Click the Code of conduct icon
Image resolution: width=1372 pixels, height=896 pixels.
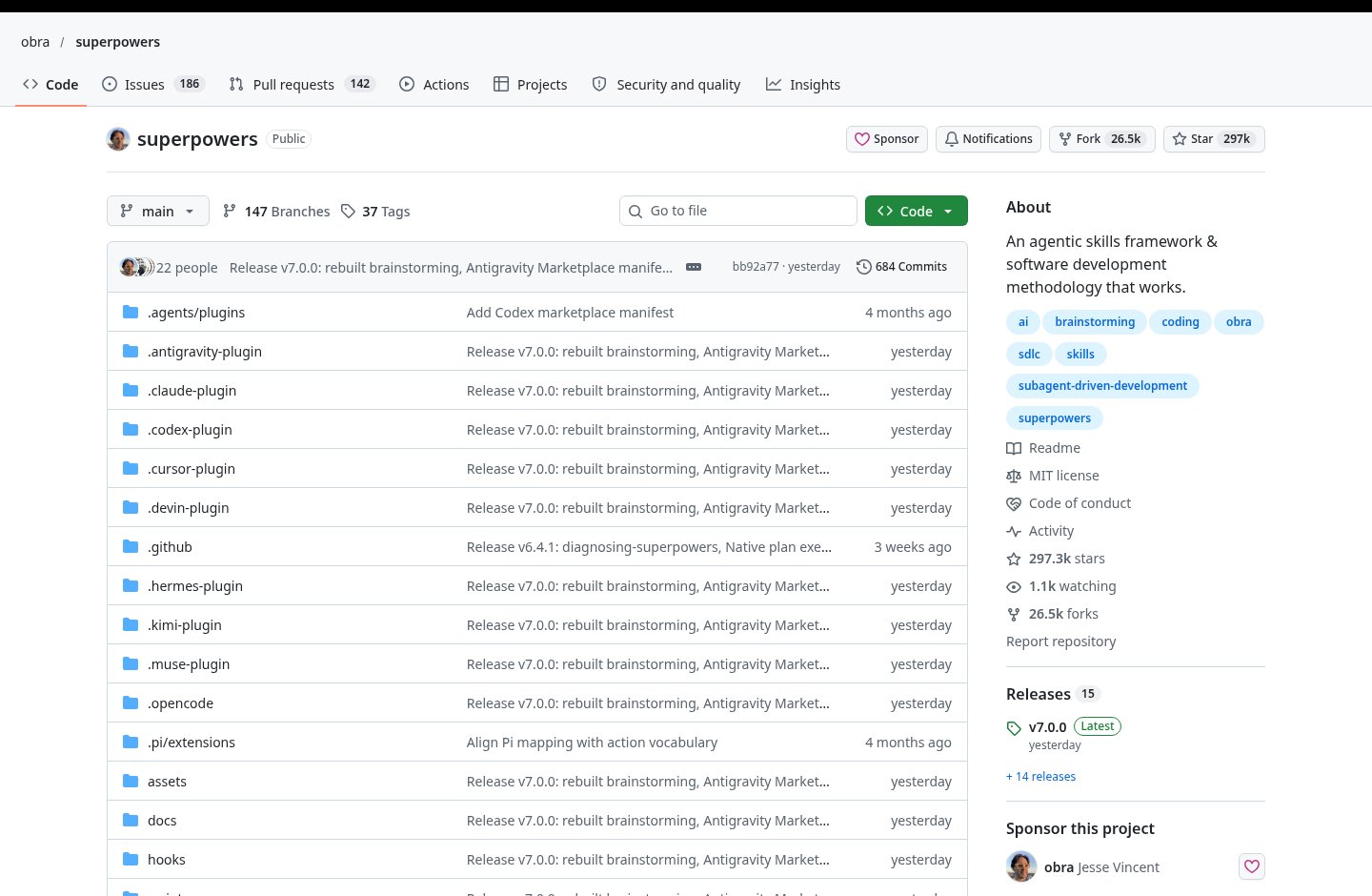(1014, 503)
